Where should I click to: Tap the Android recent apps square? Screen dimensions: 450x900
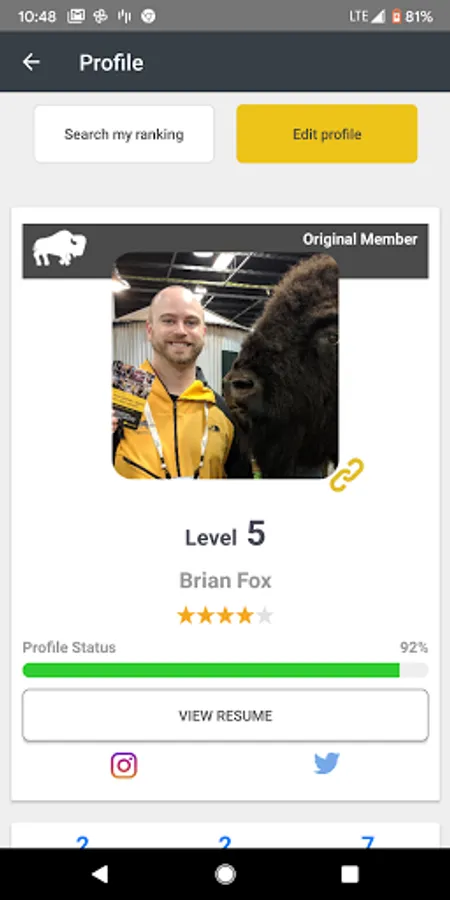click(350, 874)
